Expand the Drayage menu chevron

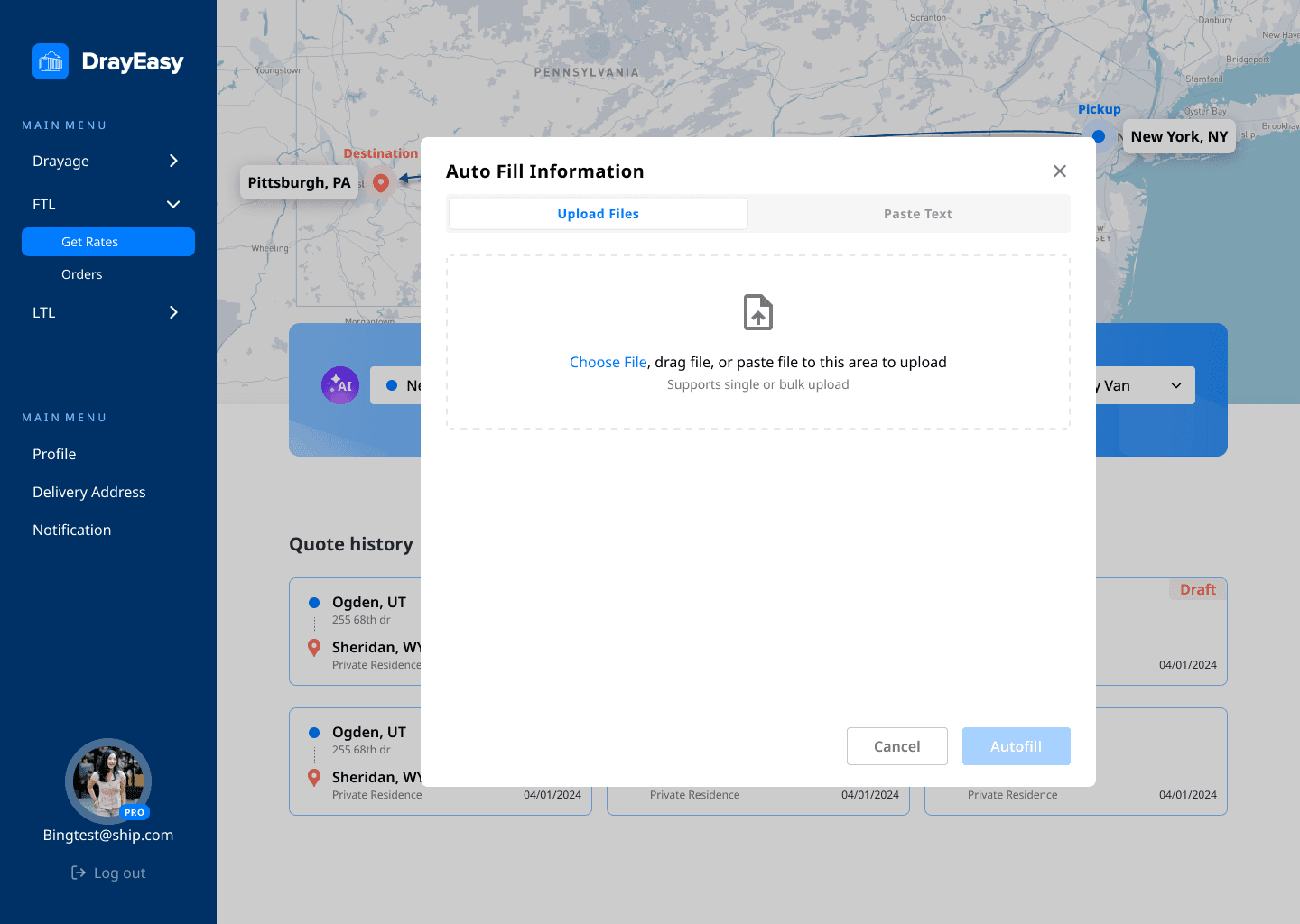pos(173,161)
